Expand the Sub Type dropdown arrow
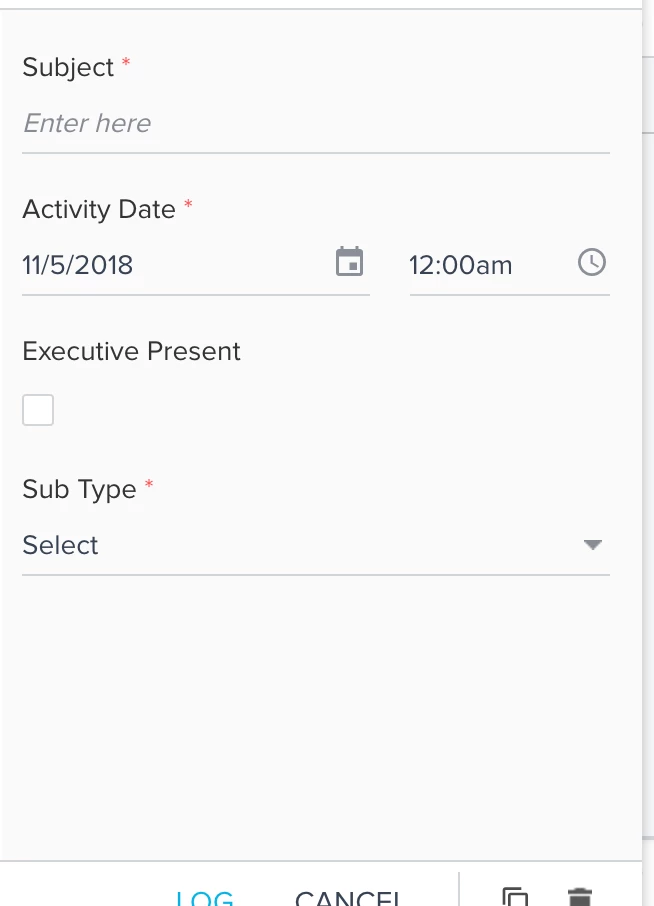Image resolution: width=654 pixels, height=906 pixels. (x=593, y=544)
